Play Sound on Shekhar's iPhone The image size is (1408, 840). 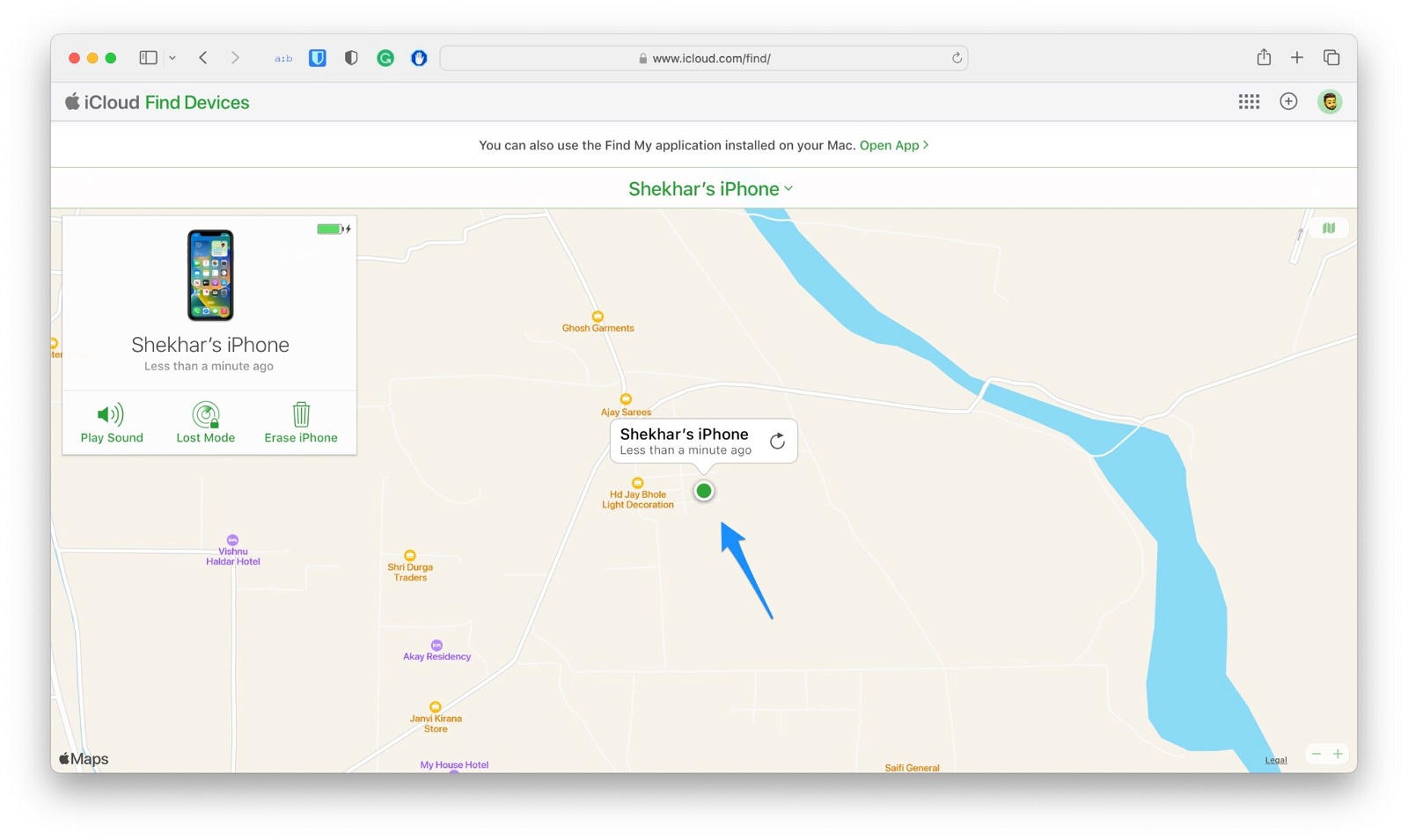coord(111,422)
